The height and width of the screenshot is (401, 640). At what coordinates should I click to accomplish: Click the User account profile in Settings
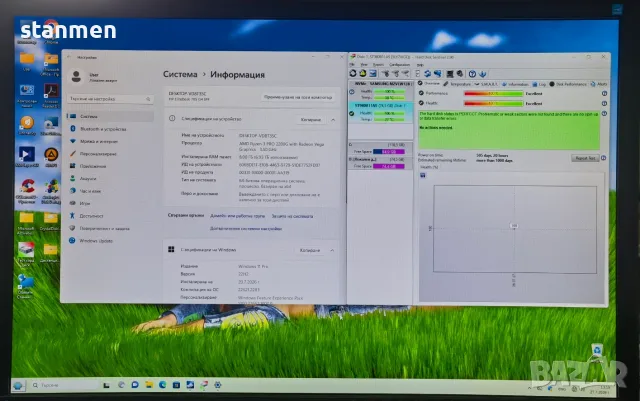point(94,77)
